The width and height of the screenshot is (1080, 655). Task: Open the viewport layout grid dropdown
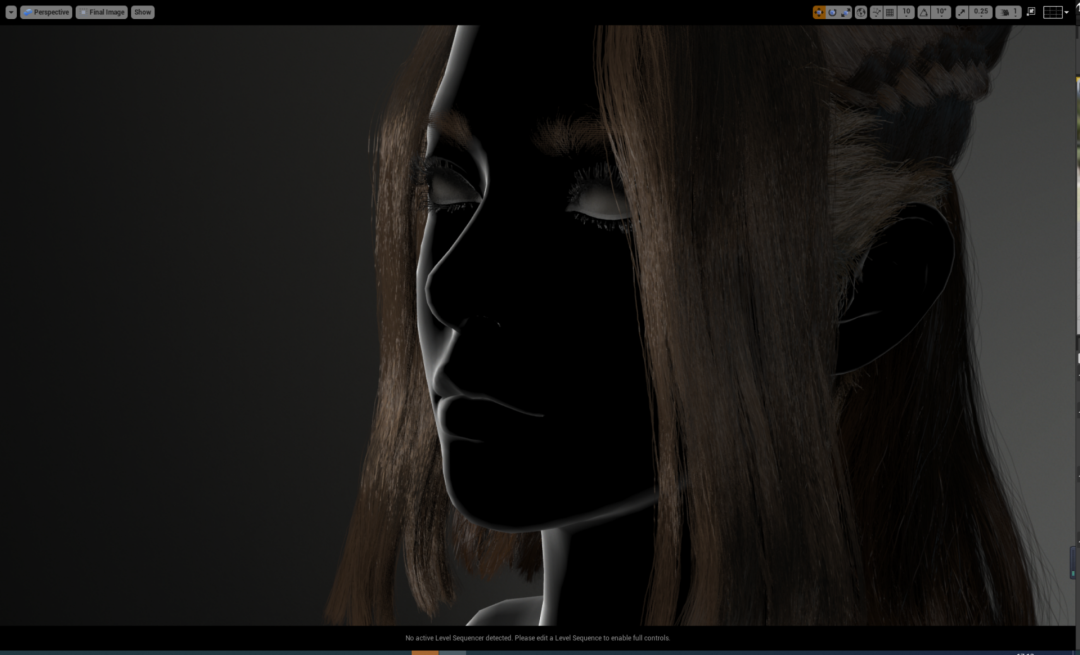click(x=1056, y=12)
